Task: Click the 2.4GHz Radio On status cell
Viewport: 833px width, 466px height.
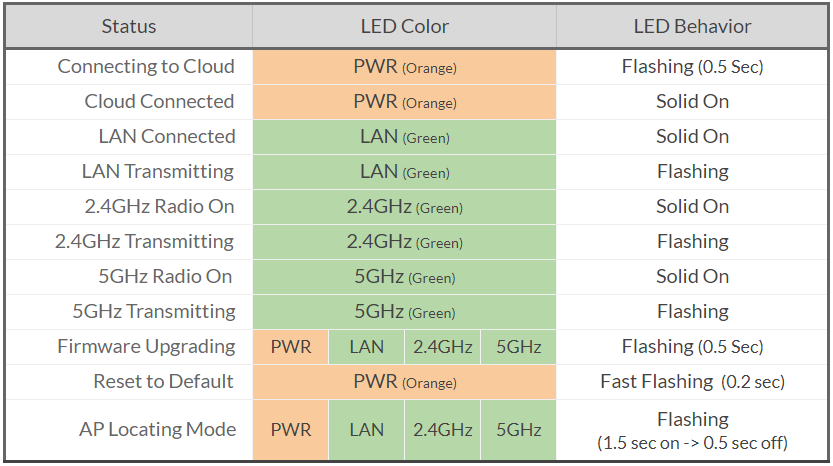Action: [160, 207]
